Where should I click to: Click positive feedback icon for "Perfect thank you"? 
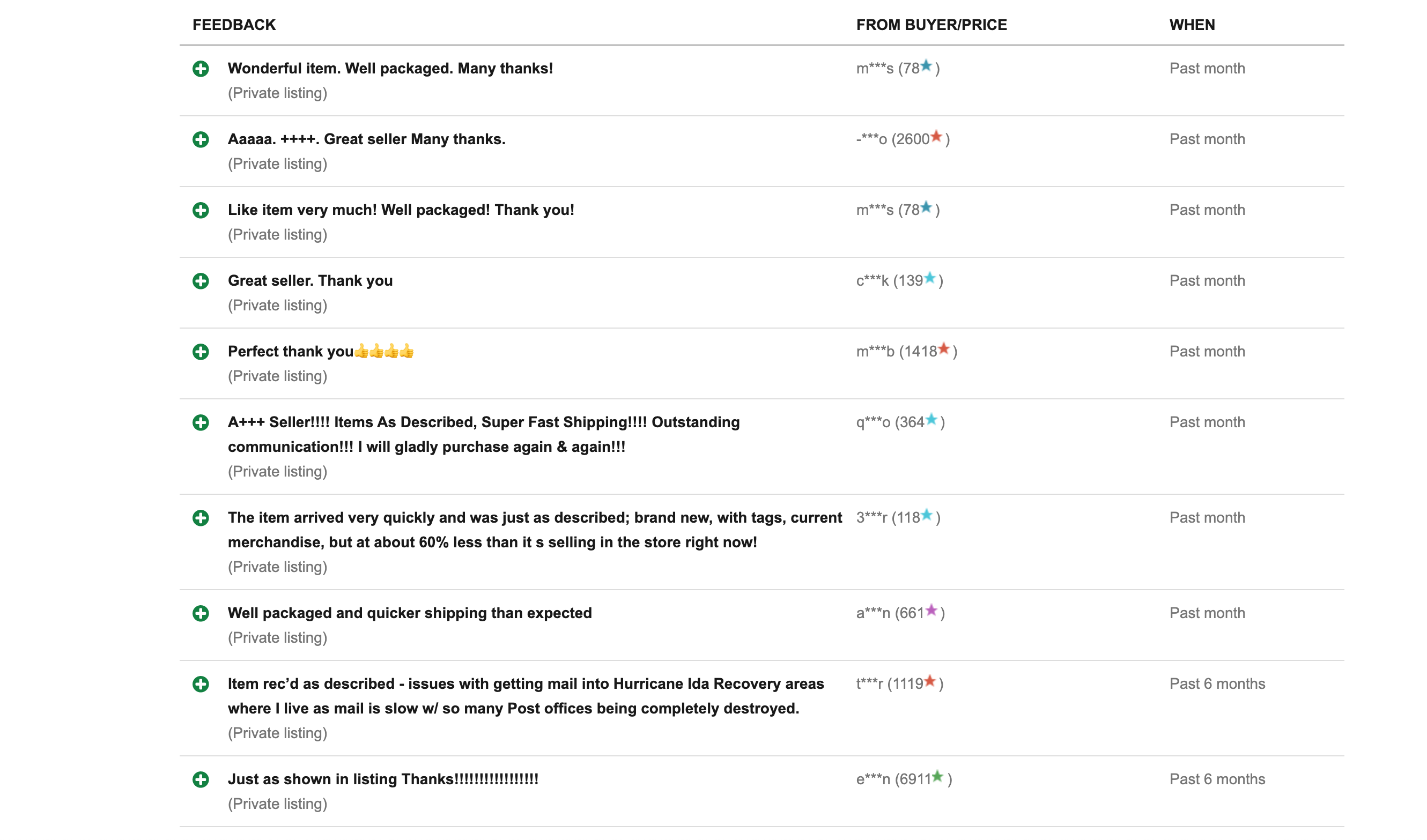pos(201,352)
